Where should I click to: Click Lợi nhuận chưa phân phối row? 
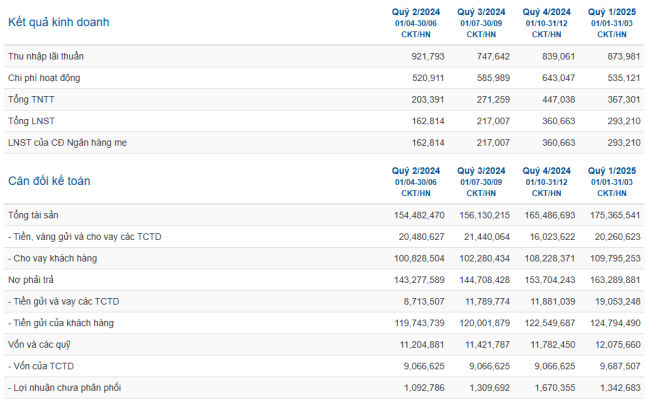(324, 388)
